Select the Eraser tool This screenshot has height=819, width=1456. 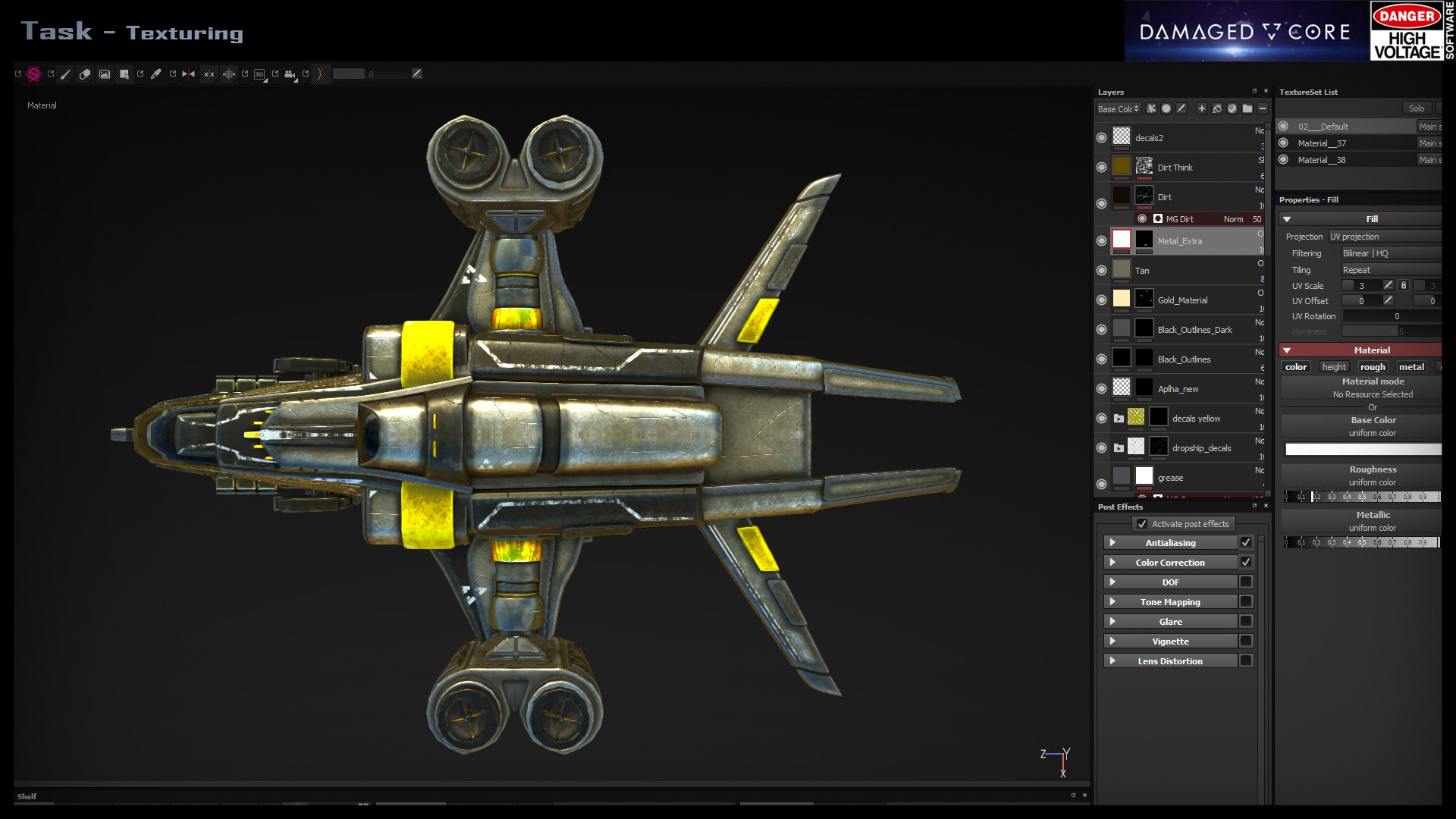click(x=86, y=74)
